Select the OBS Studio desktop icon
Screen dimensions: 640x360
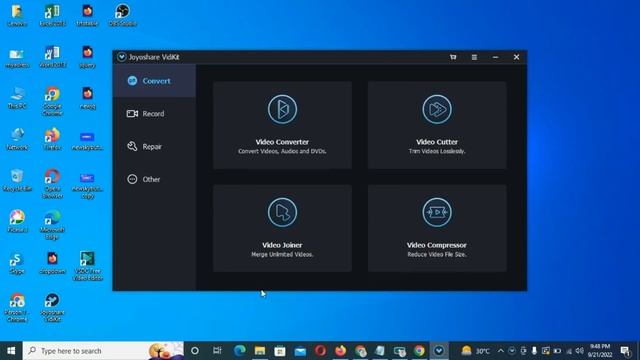[x=122, y=16]
